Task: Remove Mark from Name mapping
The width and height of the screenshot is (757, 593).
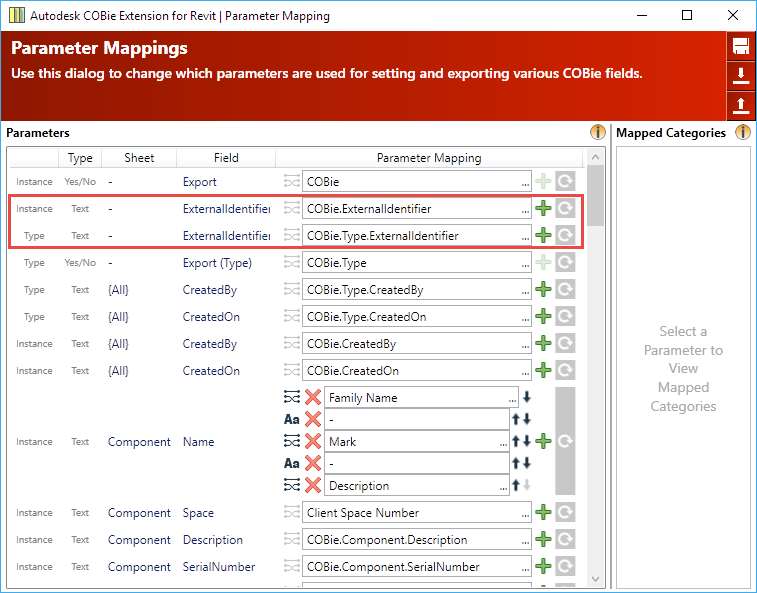Action: 313,441
